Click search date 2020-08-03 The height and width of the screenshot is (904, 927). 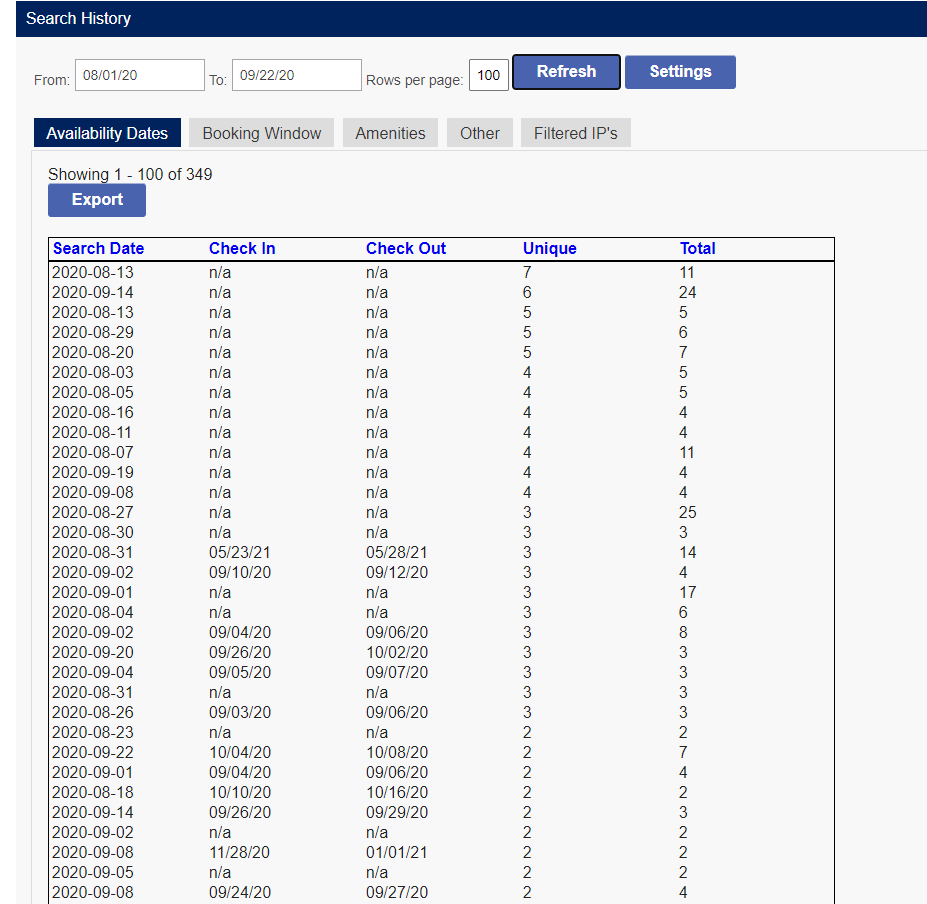pos(93,372)
